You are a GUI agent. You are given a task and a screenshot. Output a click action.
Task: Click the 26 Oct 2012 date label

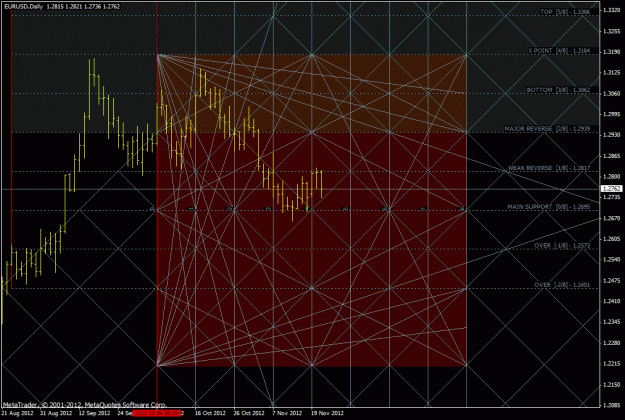(249, 413)
